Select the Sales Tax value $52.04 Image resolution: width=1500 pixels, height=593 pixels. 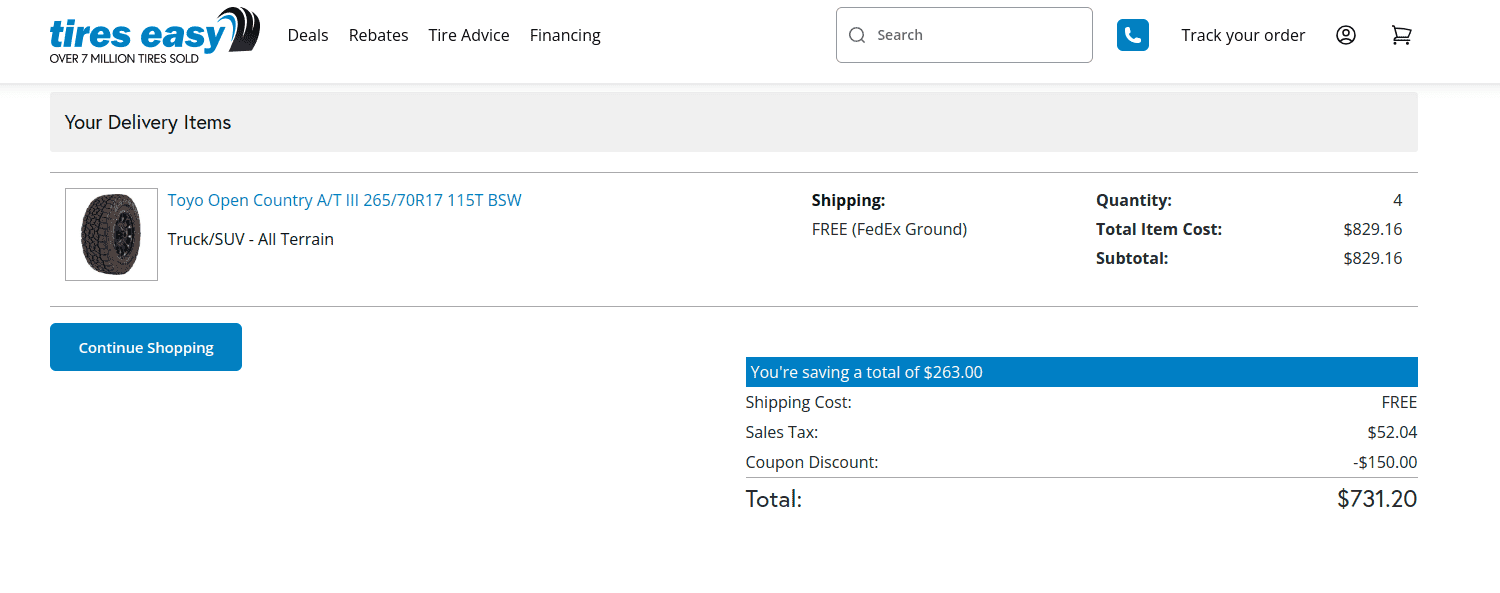pos(1392,432)
